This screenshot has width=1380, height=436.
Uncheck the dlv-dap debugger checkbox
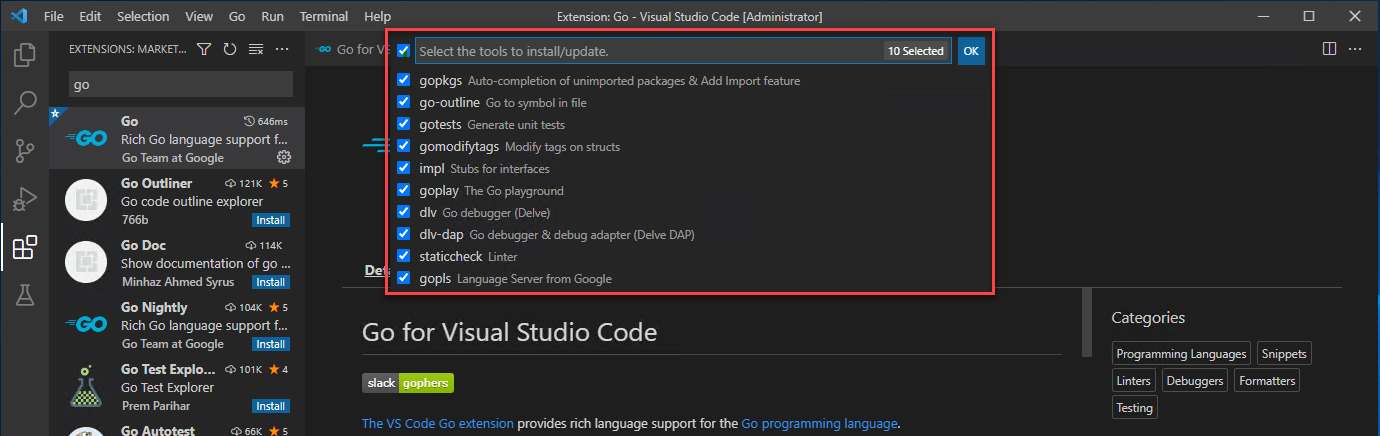pos(404,234)
